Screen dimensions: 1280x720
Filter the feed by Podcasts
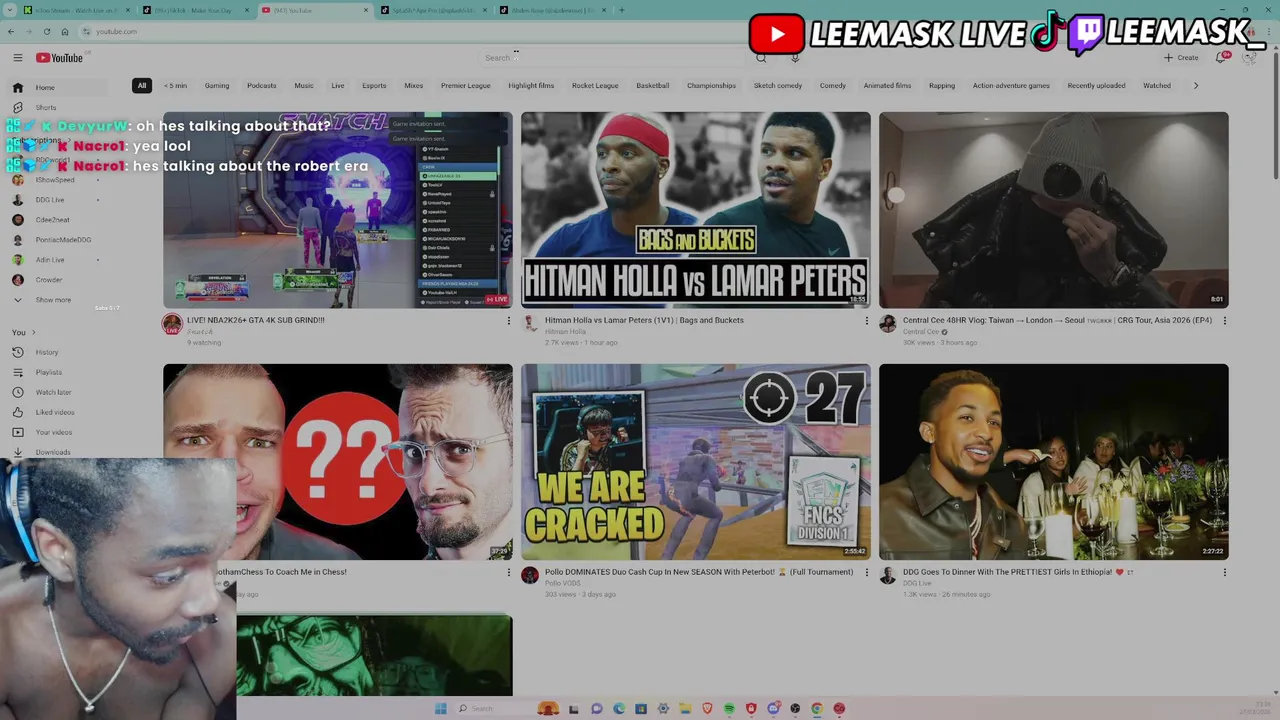click(x=262, y=86)
